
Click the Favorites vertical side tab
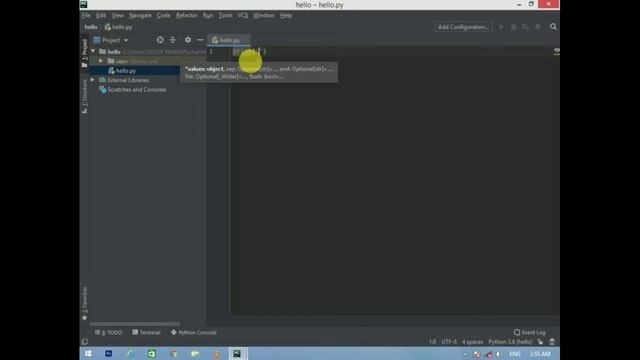84,303
